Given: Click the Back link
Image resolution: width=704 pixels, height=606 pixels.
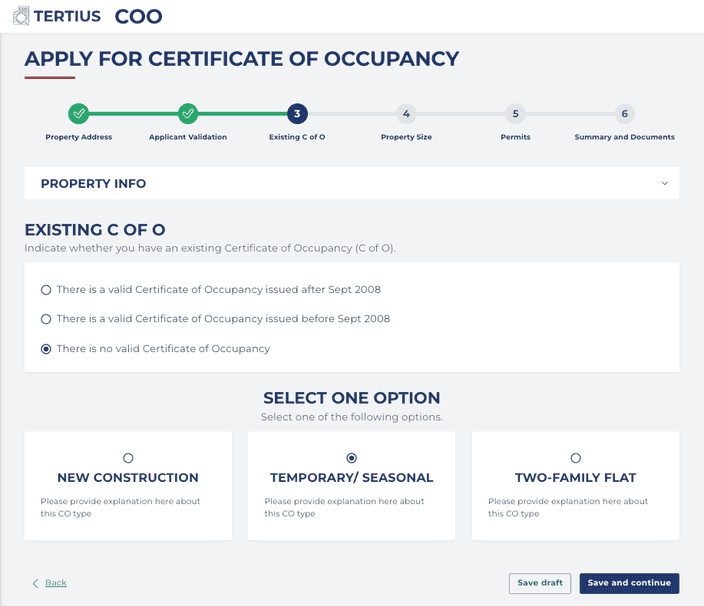Looking at the screenshot, I should point(56,583).
